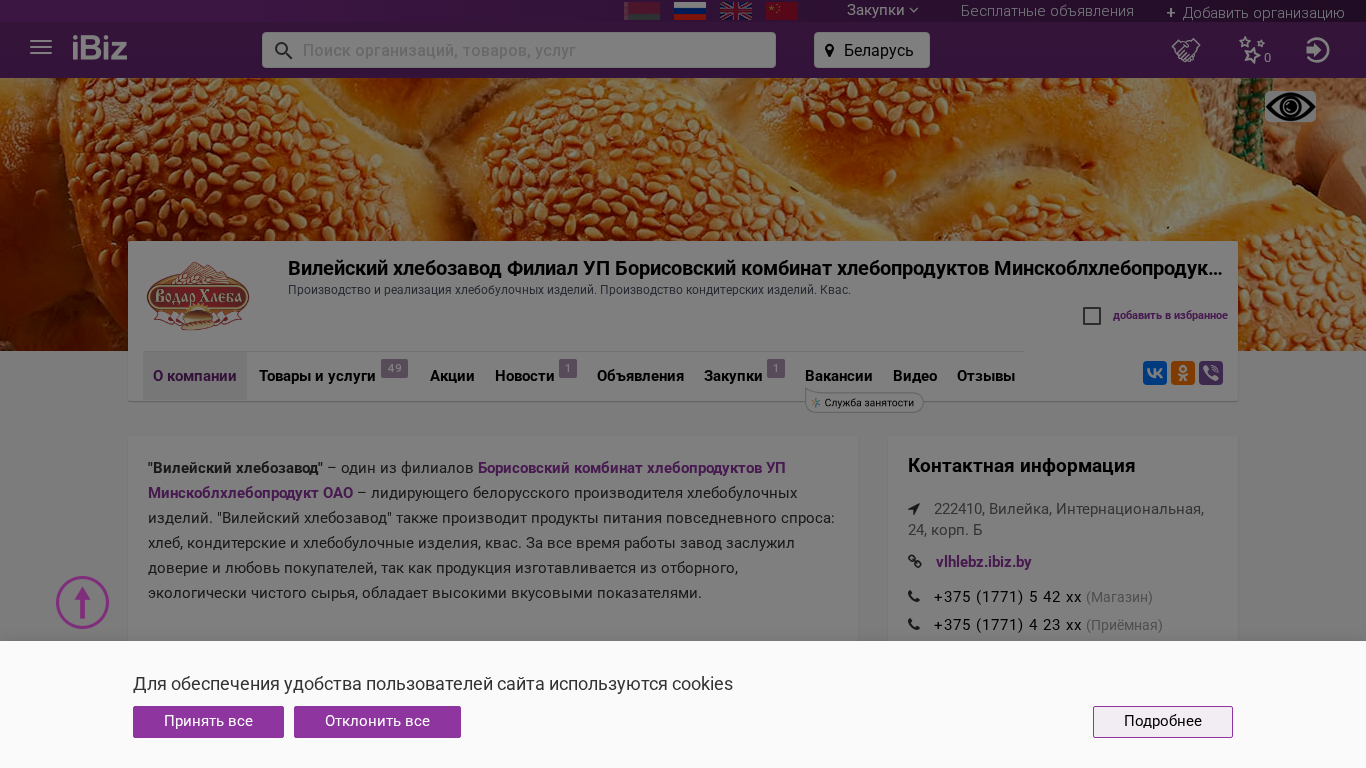Focus the organization search field

pyautogui.click(x=519, y=50)
